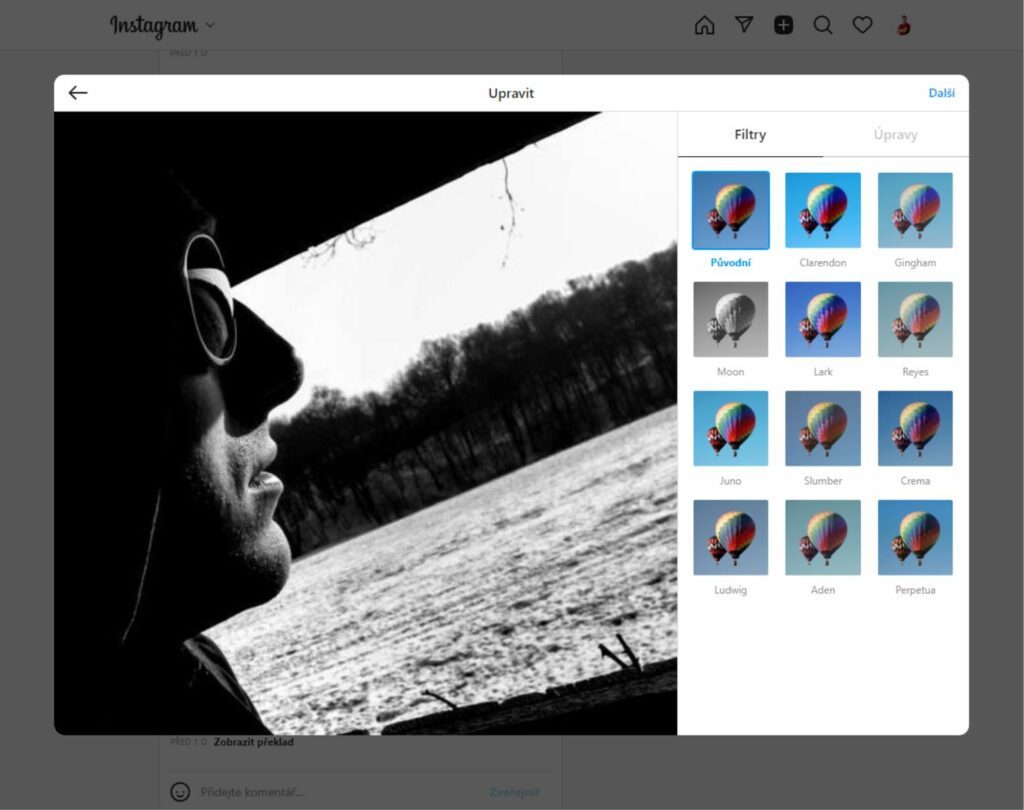Apply the Ludwig filter
1024x810 pixels.
tap(730, 538)
